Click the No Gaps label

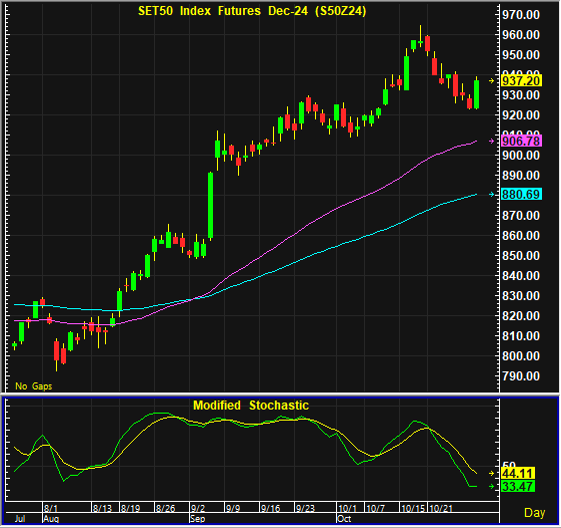(34, 386)
